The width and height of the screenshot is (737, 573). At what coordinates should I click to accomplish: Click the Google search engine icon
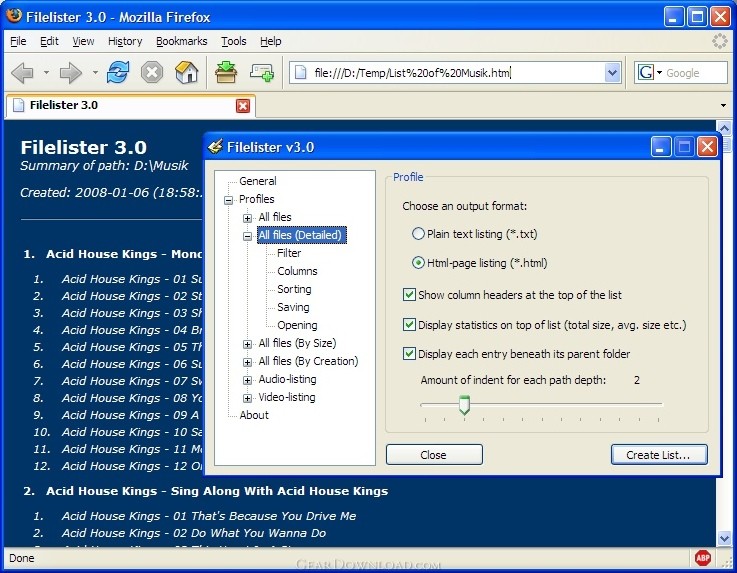[x=646, y=72]
